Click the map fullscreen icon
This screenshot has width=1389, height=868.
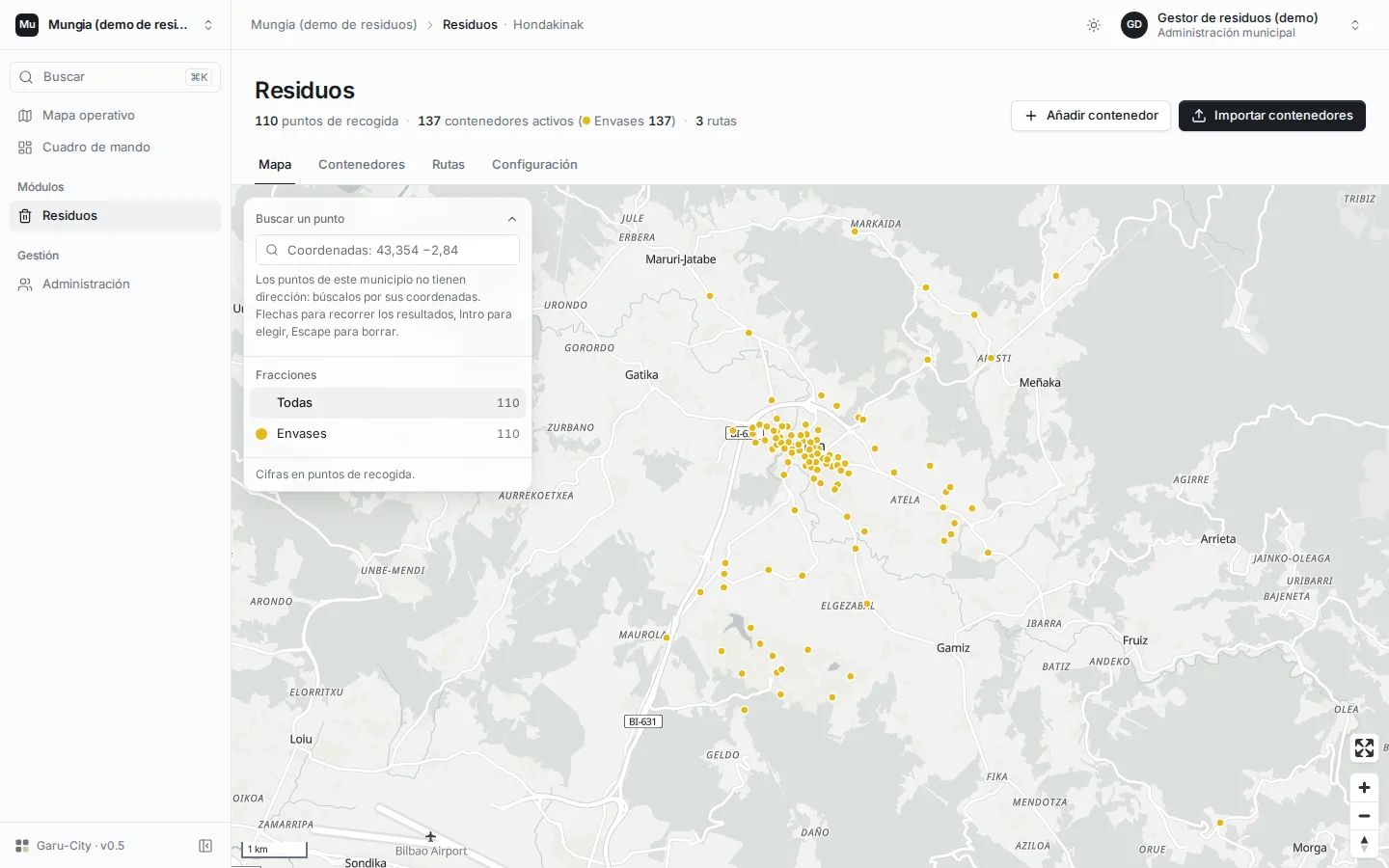pos(1364,747)
